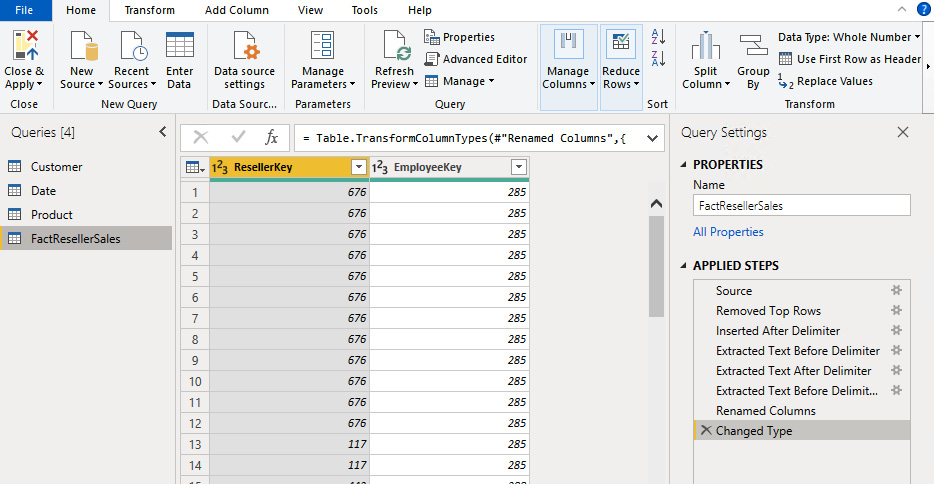The width and height of the screenshot is (934, 484).
Task: Open EmployeeKey column filter dropdown
Action: (519, 167)
